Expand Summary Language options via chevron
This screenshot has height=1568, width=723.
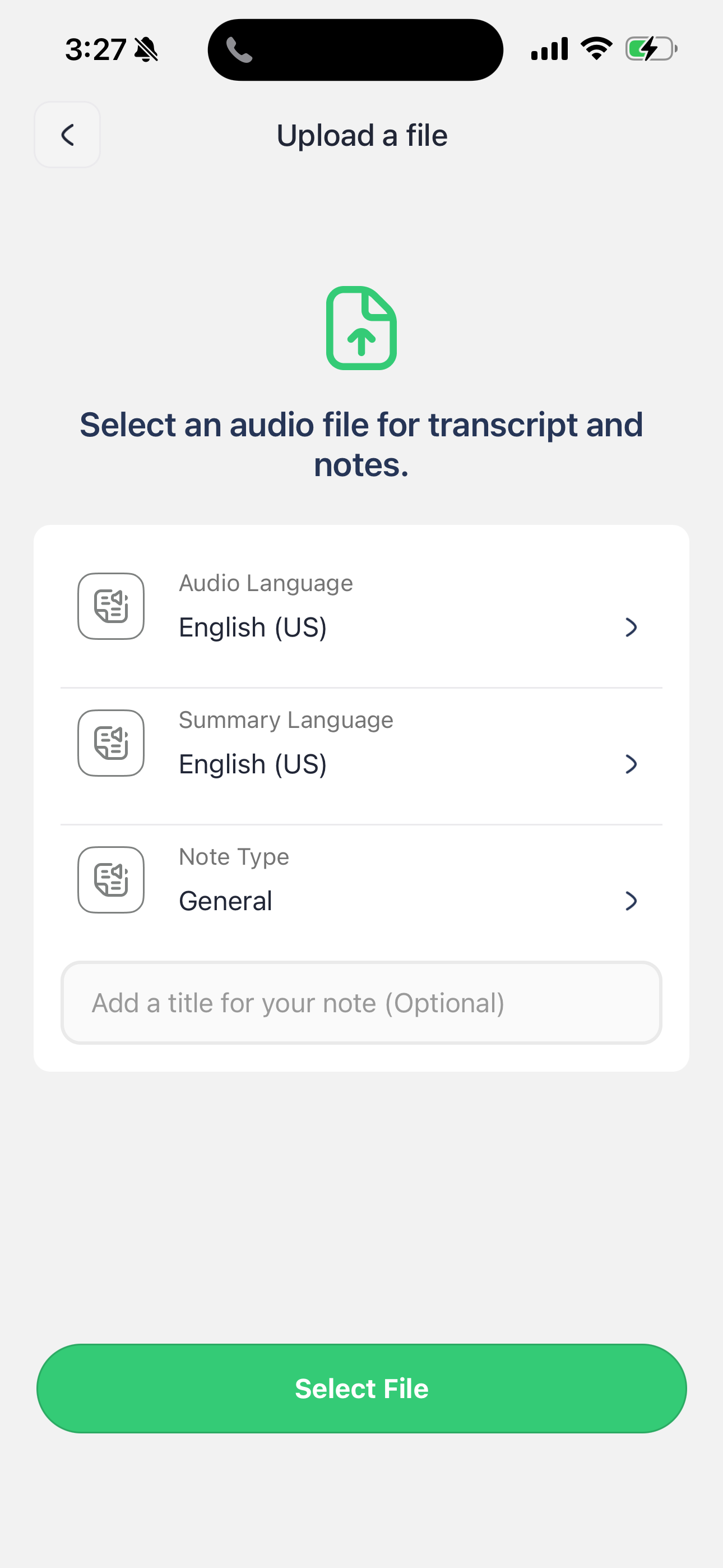point(631,764)
